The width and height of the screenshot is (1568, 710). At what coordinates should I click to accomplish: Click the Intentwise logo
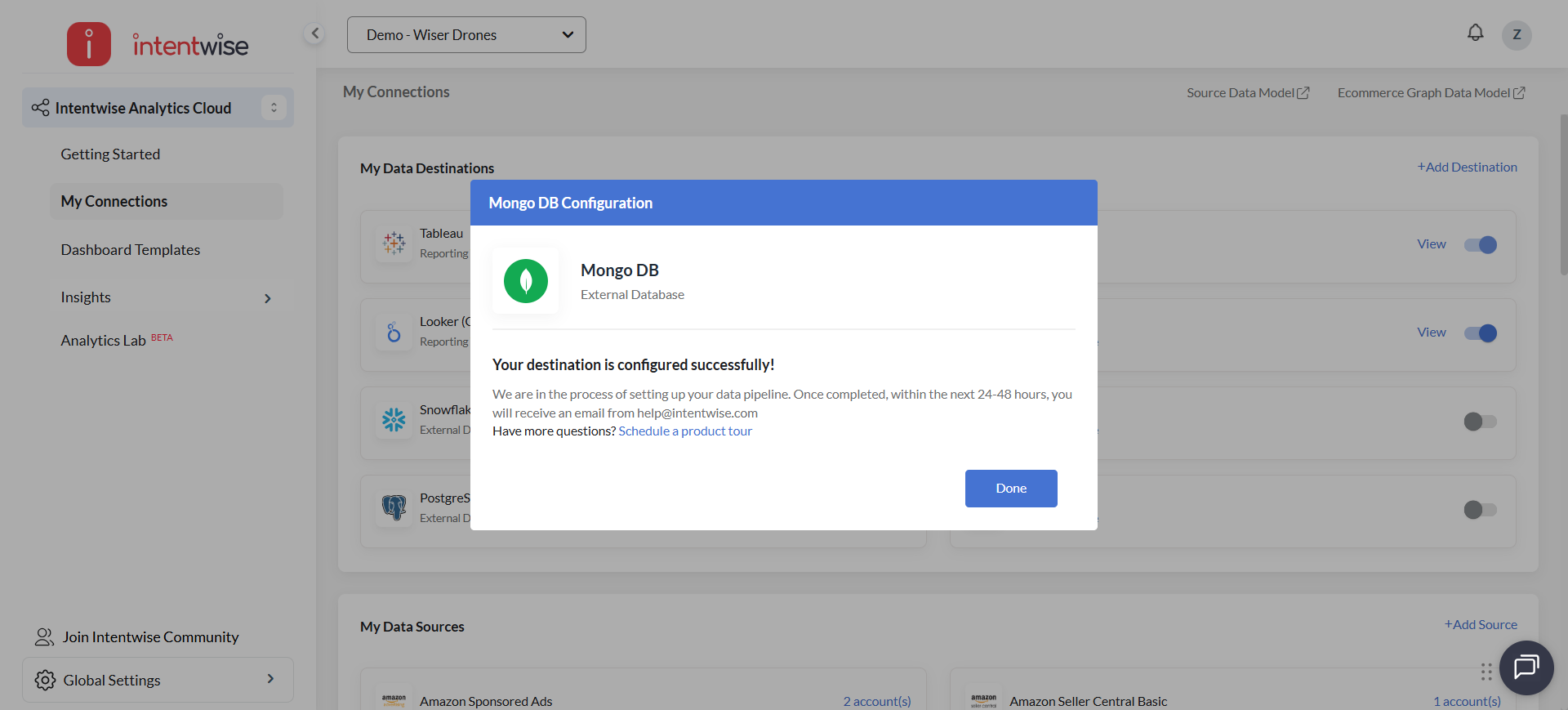point(158,44)
